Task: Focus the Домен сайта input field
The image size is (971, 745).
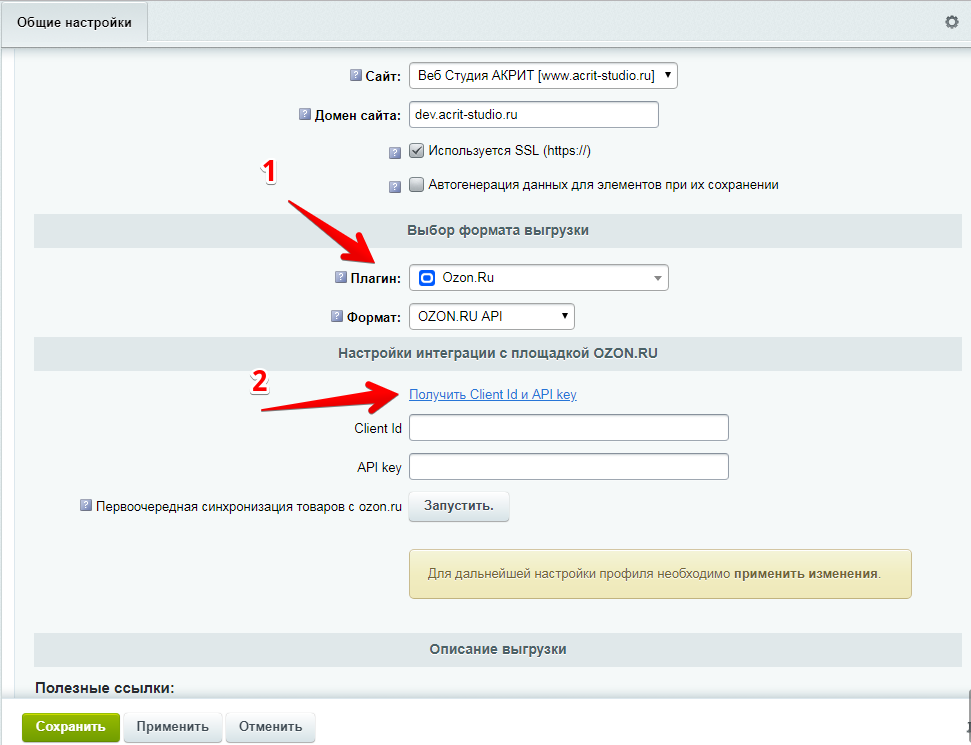Action: click(x=534, y=115)
